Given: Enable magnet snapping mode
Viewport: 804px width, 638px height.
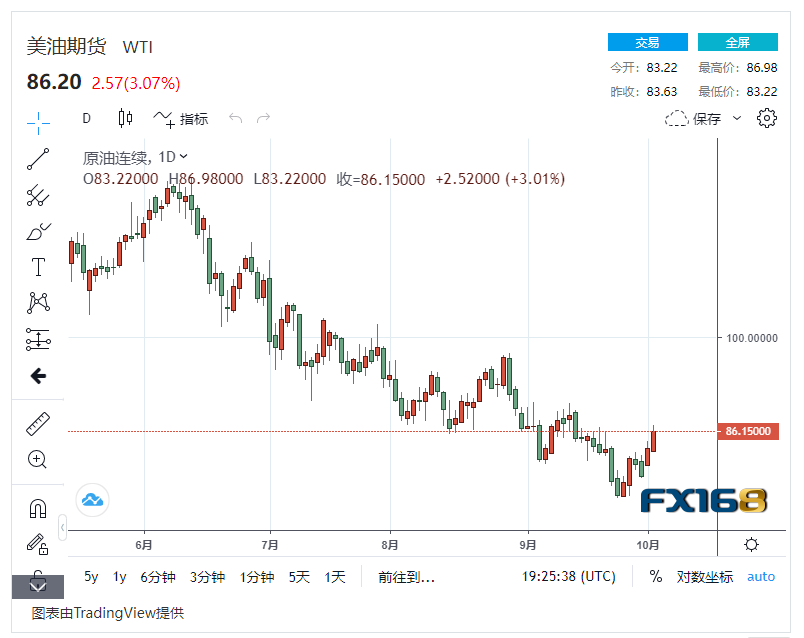Looking at the screenshot, I should point(37,508).
